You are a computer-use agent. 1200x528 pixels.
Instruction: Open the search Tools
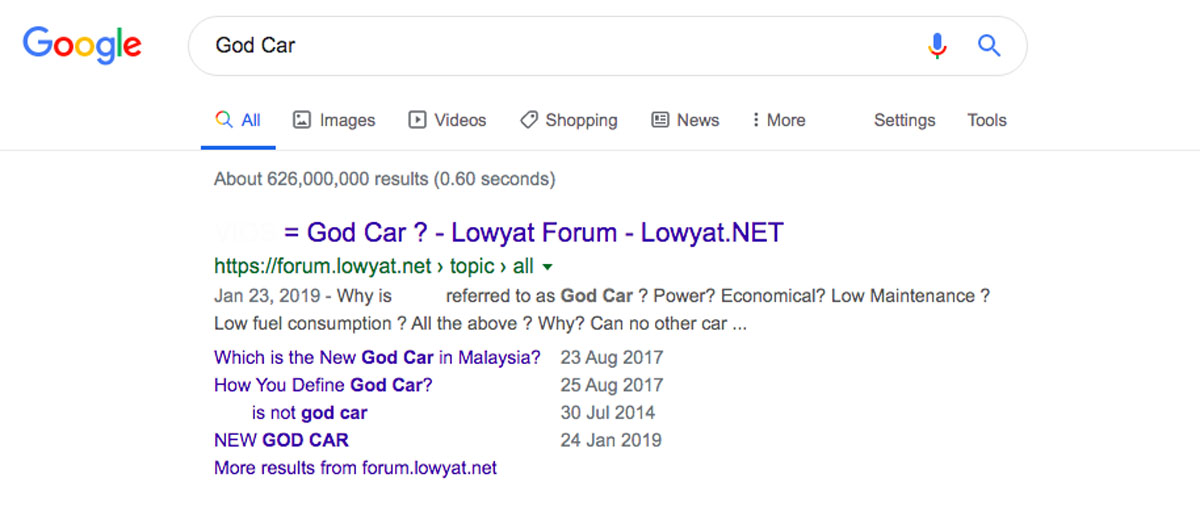986,120
